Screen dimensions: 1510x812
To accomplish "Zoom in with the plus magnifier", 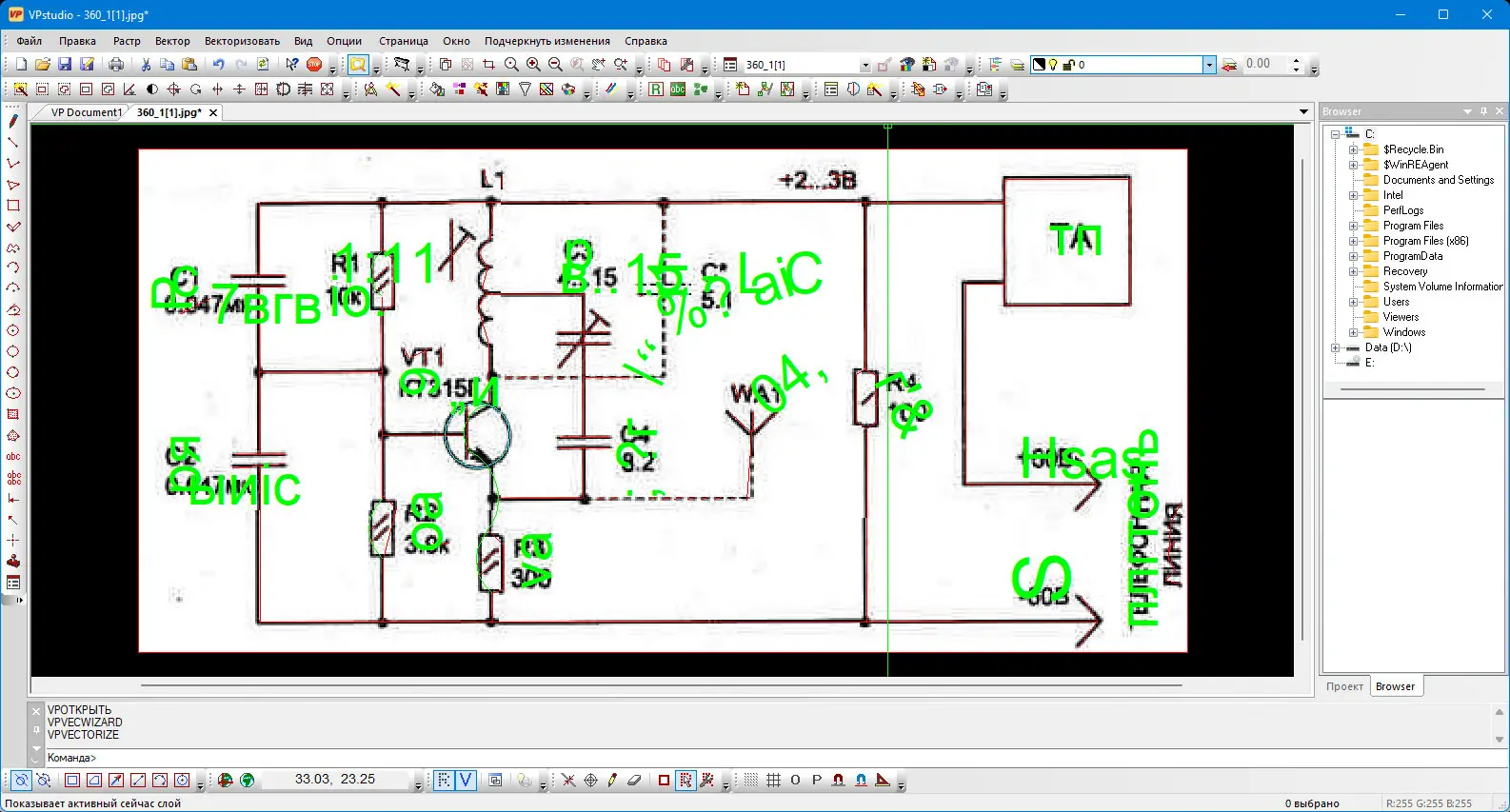I will pos(533,65).
